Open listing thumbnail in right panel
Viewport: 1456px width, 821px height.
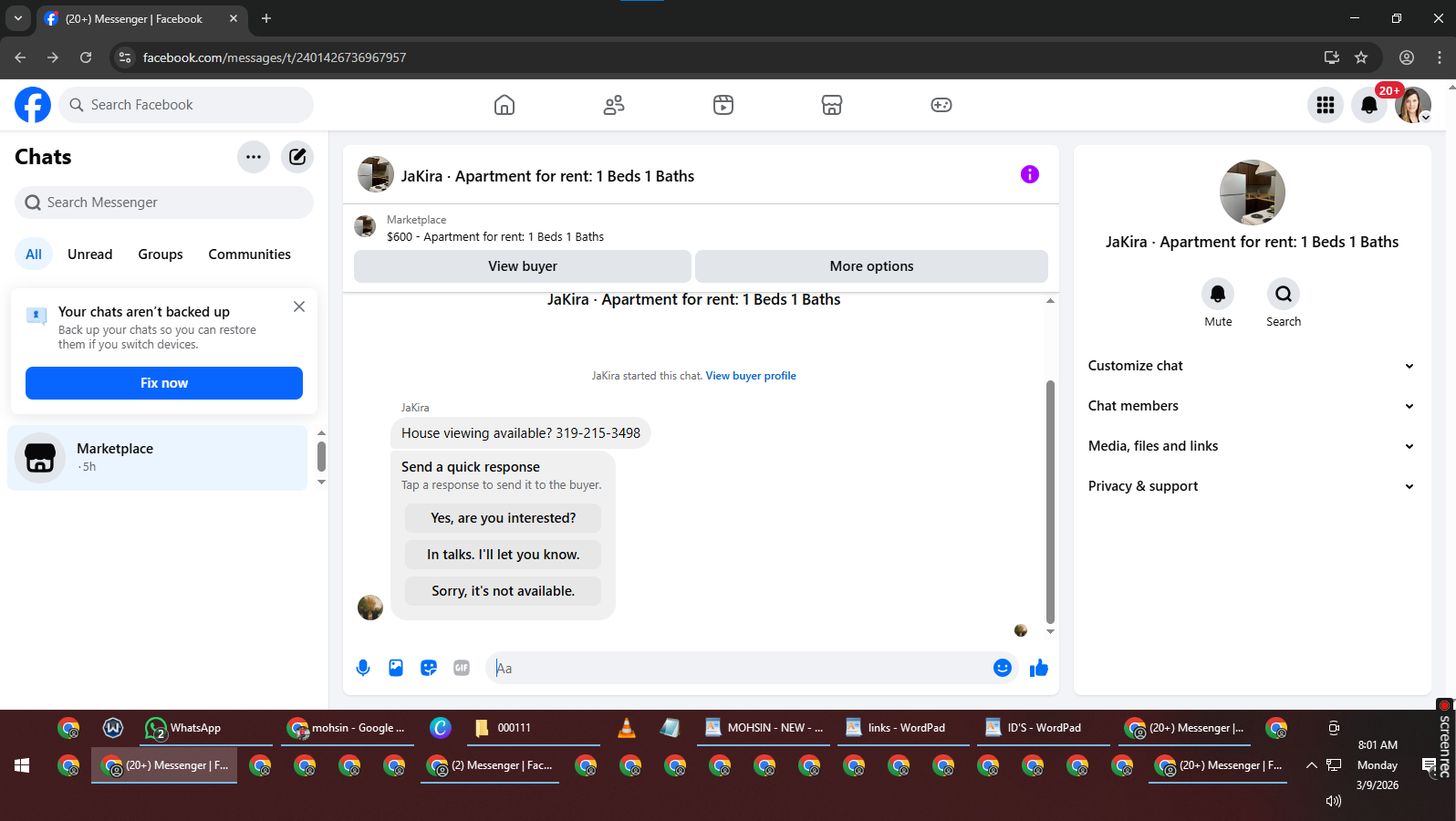point(1253,192)
